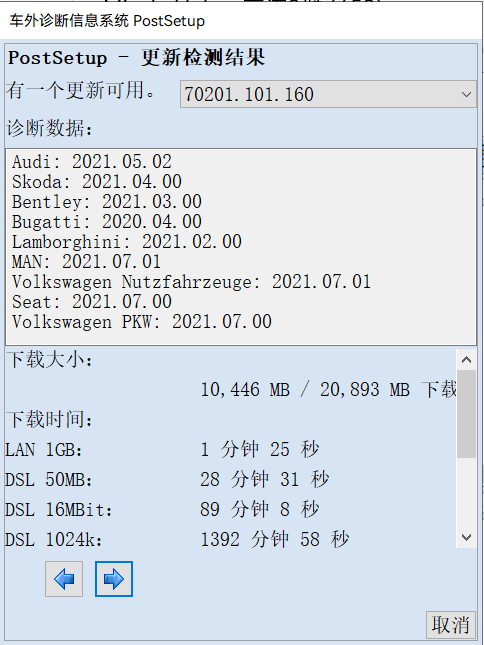Click the LAN 1GB label
This screenshot has width=484, height=645.
(x=44, y=450)
